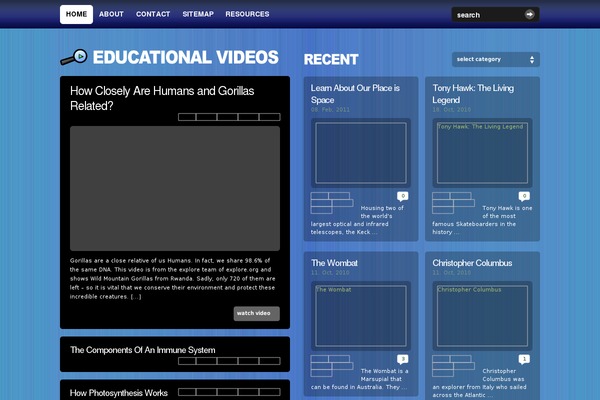This screenshot has height=400, width=600.
Task: Open Learn About Our Place is Space title
Action: 355,94
